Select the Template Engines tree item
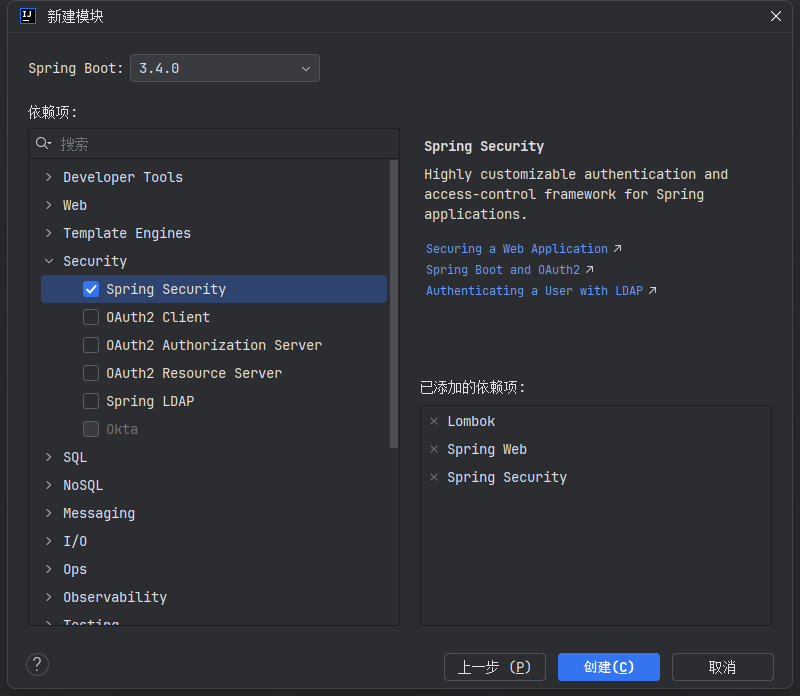 pyautogui.click(x=126, y=233)
